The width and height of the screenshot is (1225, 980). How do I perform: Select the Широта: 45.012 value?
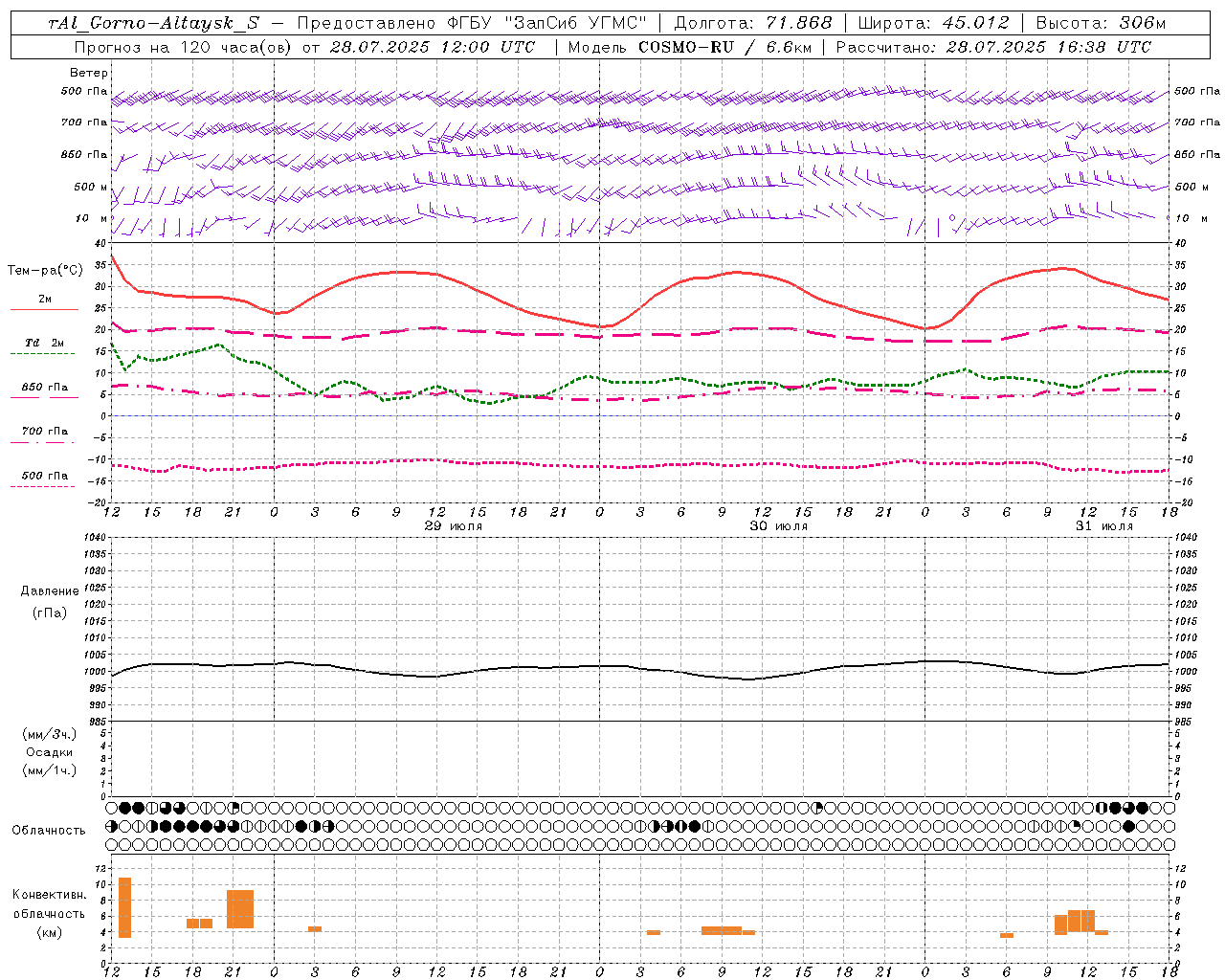coord(933,23)
